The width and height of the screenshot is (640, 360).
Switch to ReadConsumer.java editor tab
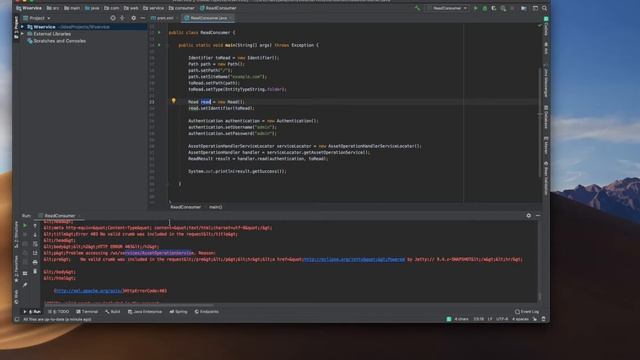tap(208, 18)
